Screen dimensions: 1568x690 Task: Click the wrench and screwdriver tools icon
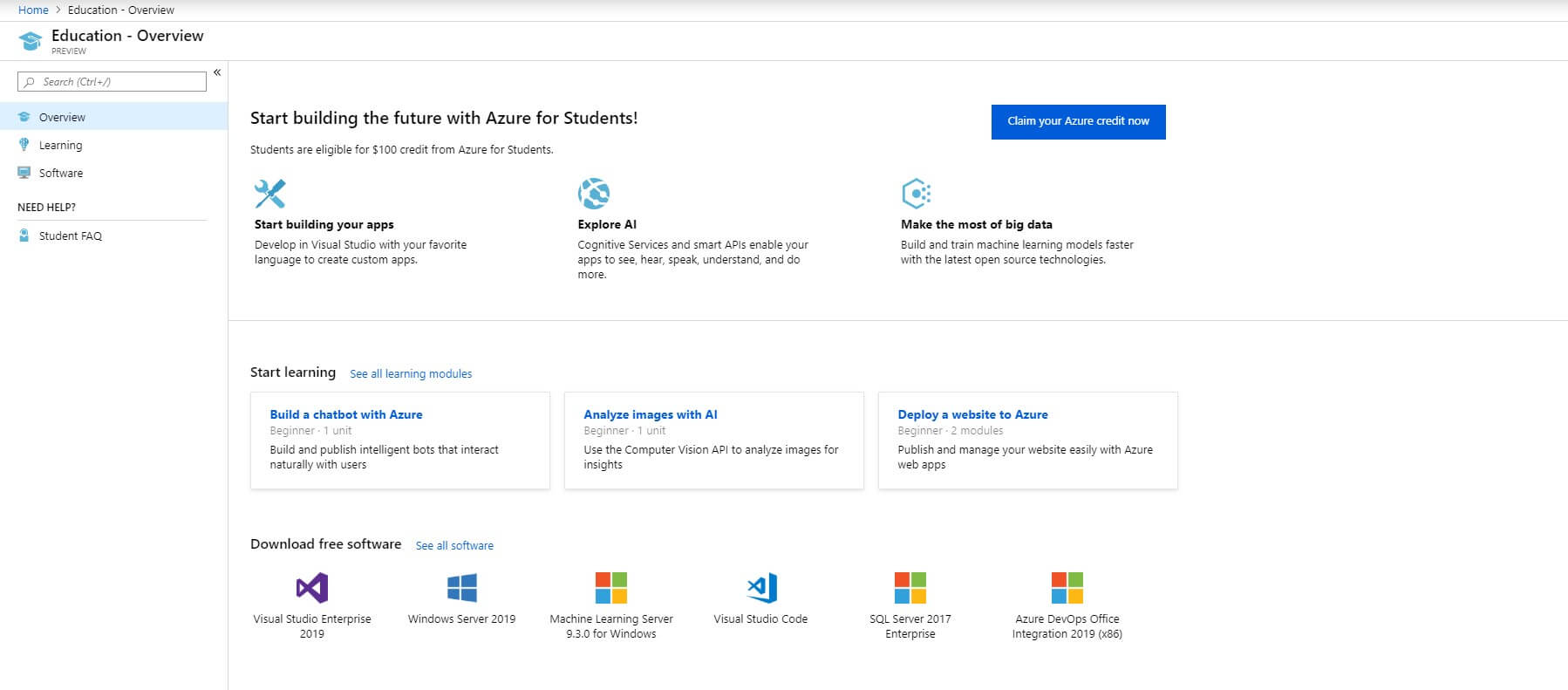pos(270,194)
